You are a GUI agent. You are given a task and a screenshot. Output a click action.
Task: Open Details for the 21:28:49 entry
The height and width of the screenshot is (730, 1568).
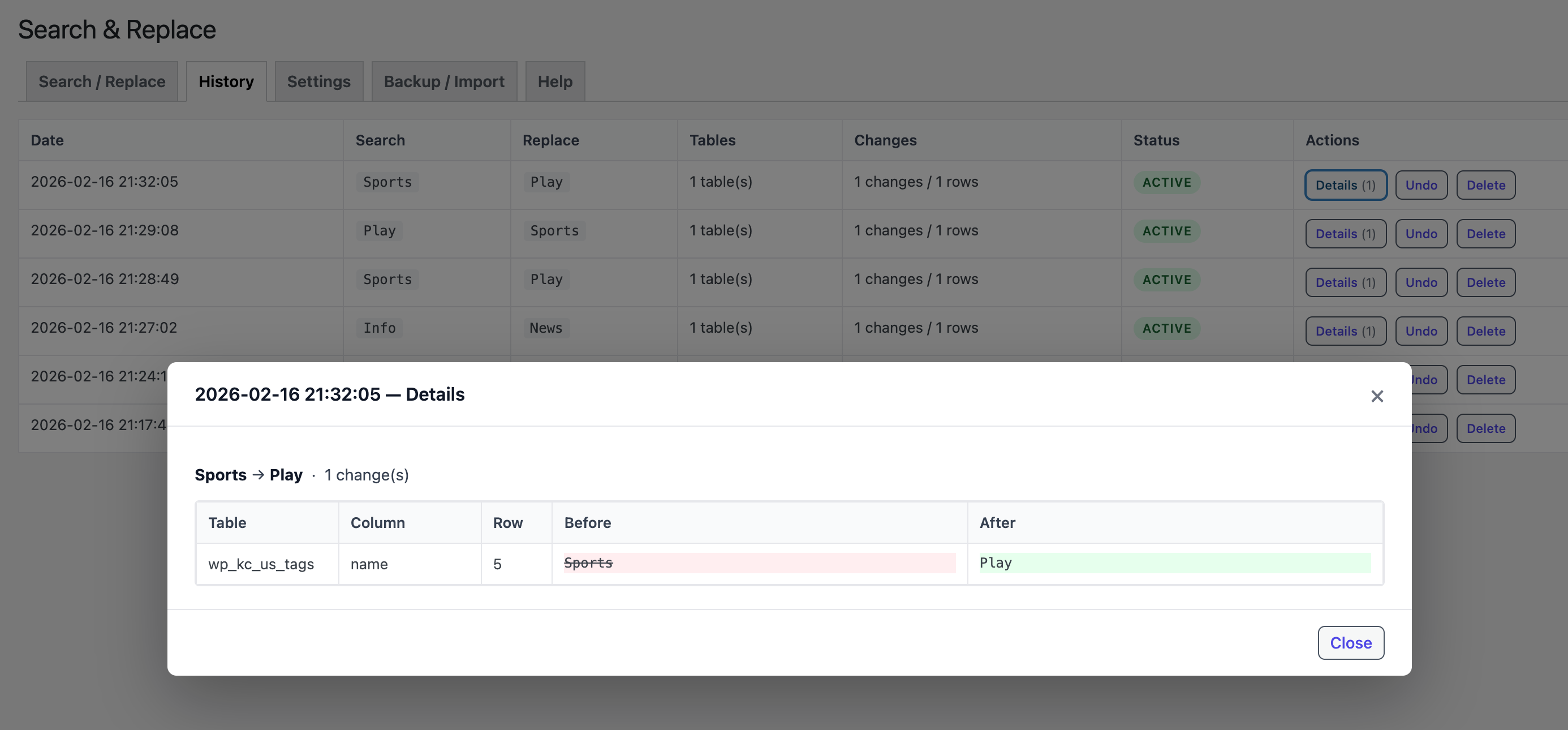pyautogui.click(x=1345, y=282)
